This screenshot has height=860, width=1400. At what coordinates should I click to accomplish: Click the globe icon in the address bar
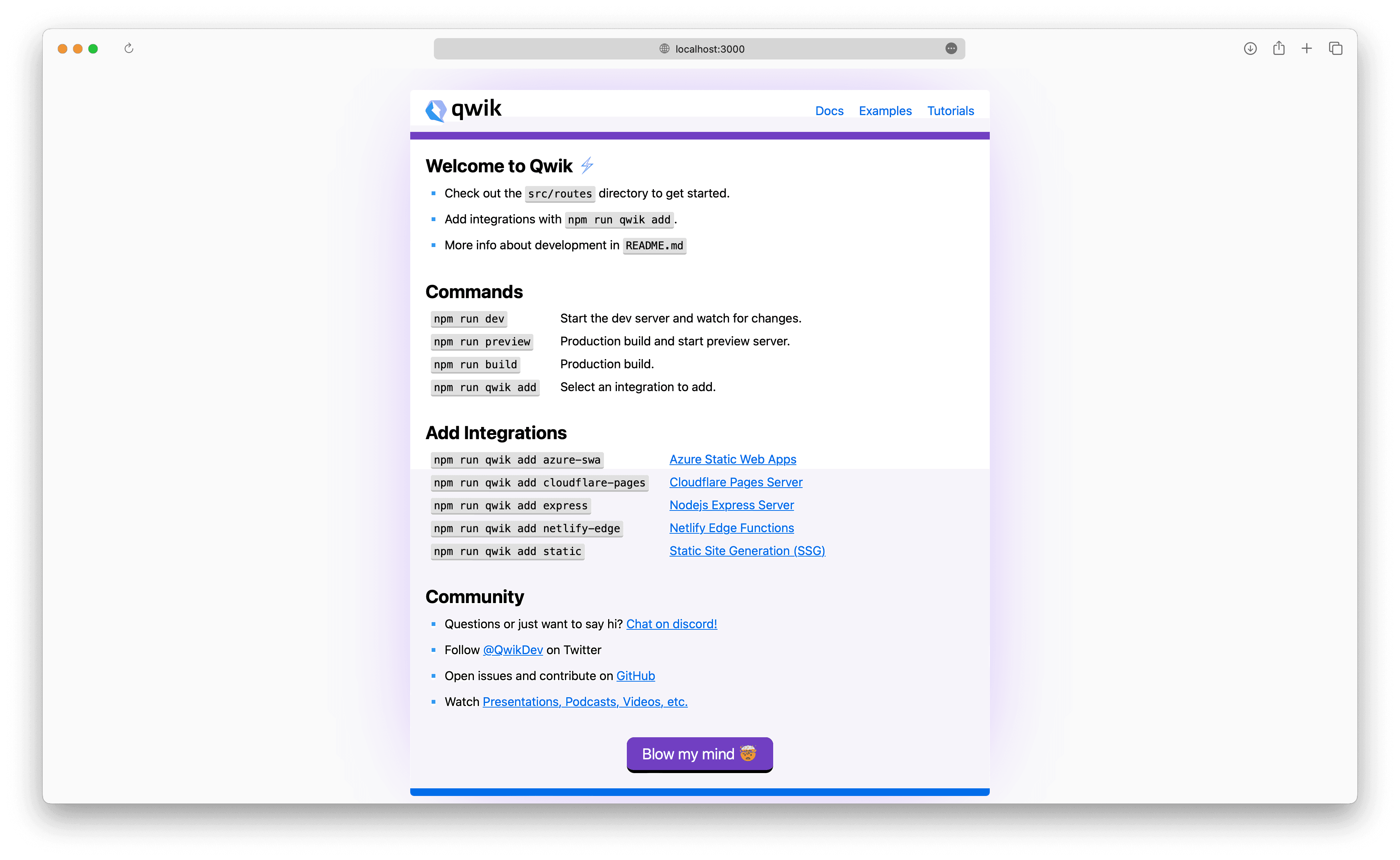(x=664, y=48)
